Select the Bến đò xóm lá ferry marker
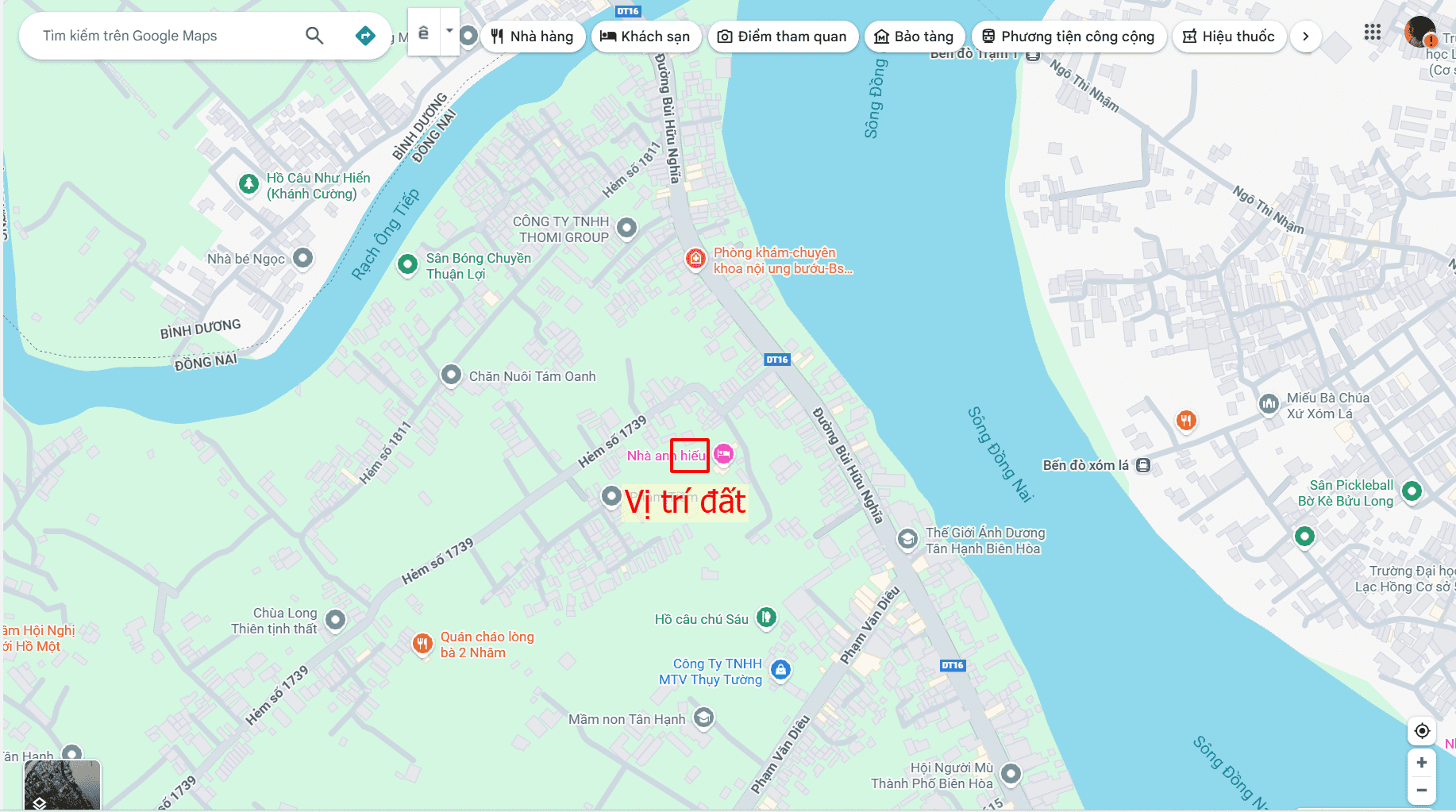The width and height of the screenshot is (1456, 812). (x=1143, y=465)
